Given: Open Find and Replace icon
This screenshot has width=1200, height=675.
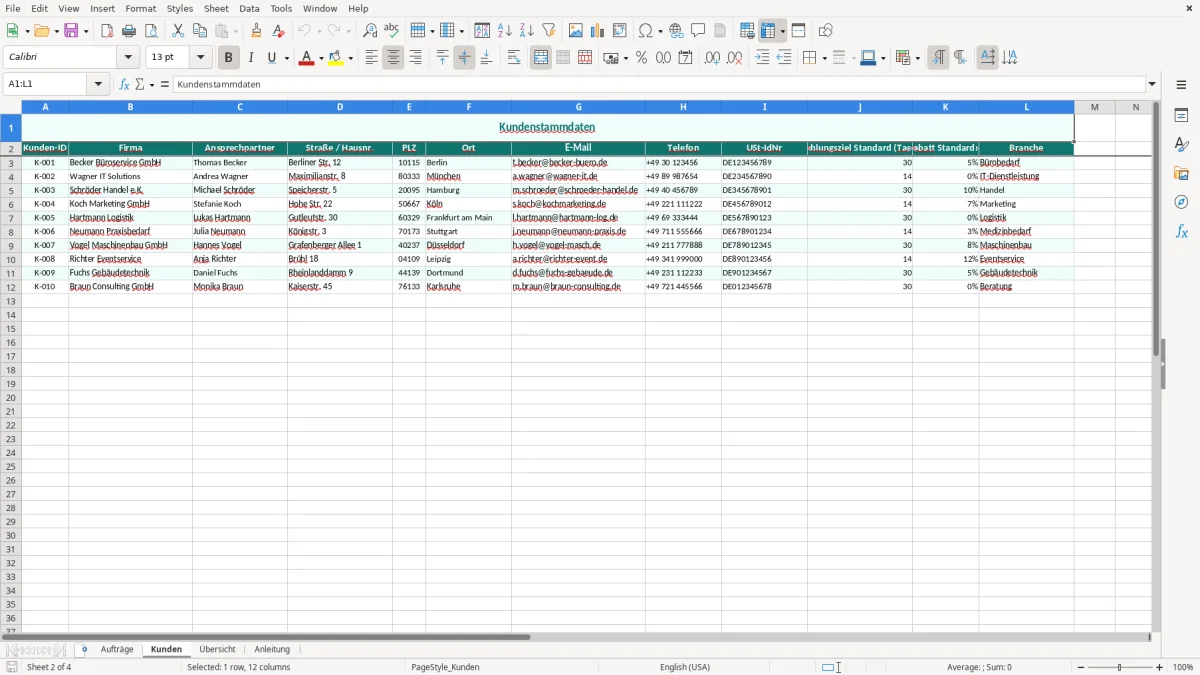Looking at the screenshot, I should [370, 31].
